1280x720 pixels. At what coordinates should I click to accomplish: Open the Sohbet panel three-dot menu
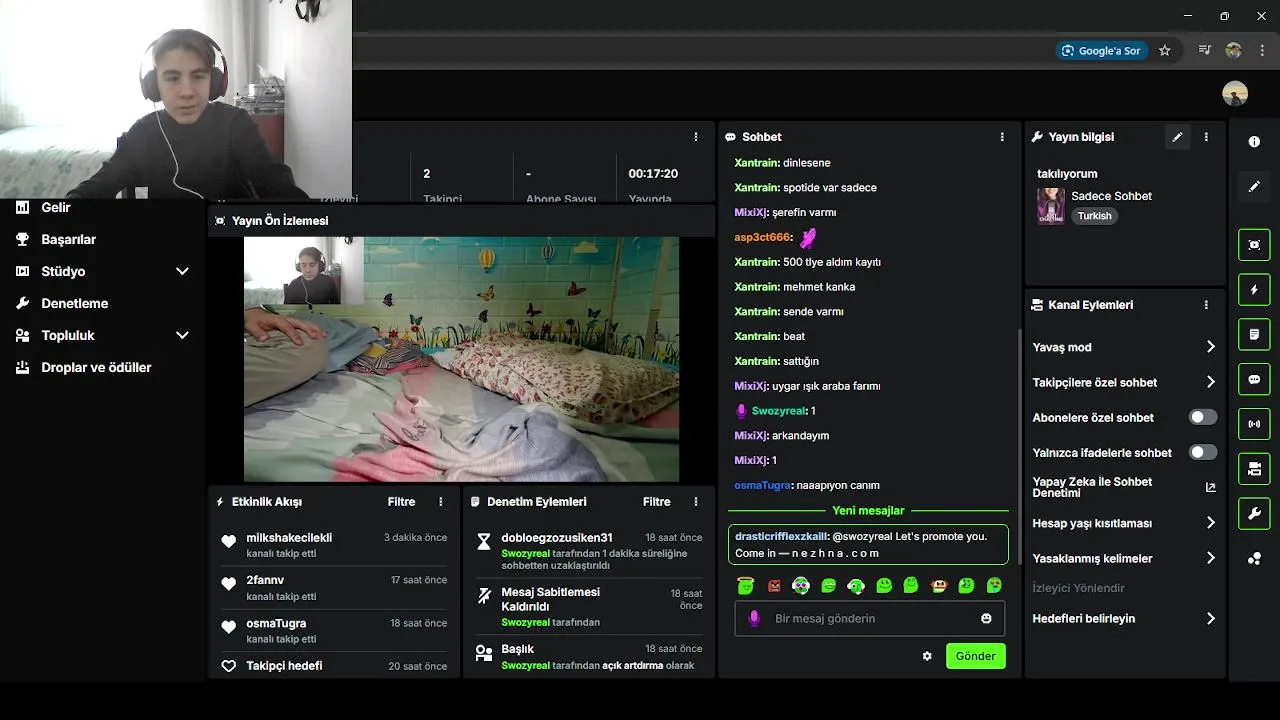[1002, 137]
